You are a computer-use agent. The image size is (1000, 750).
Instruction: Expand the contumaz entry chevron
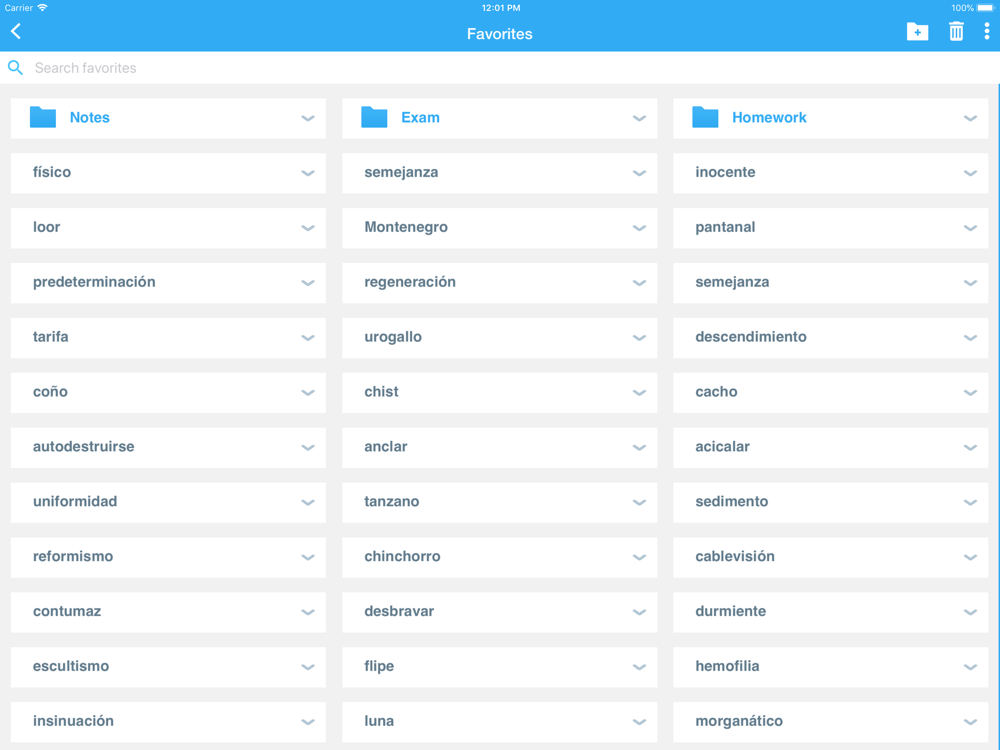pos(307,612)
